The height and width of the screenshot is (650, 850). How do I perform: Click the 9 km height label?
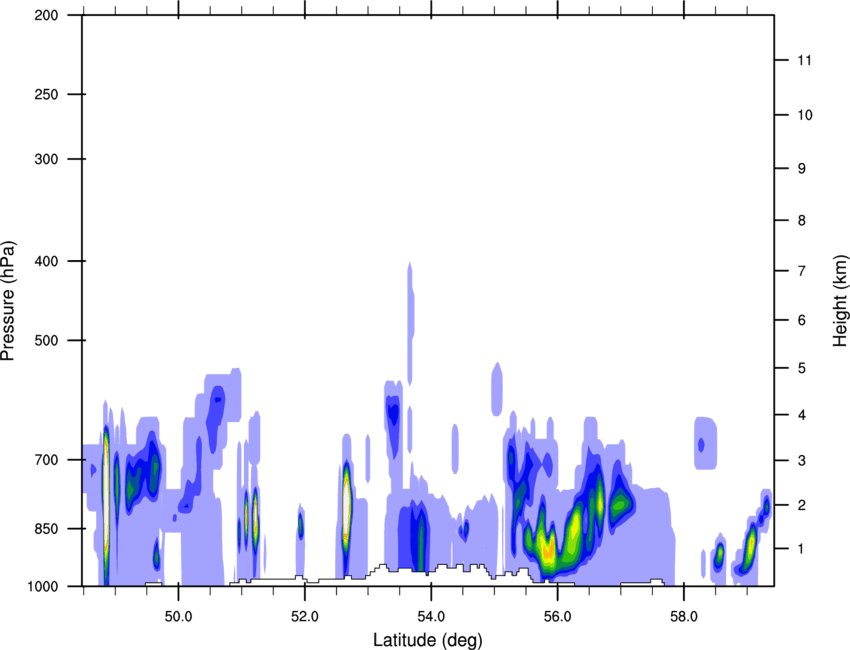click(802, 169)
